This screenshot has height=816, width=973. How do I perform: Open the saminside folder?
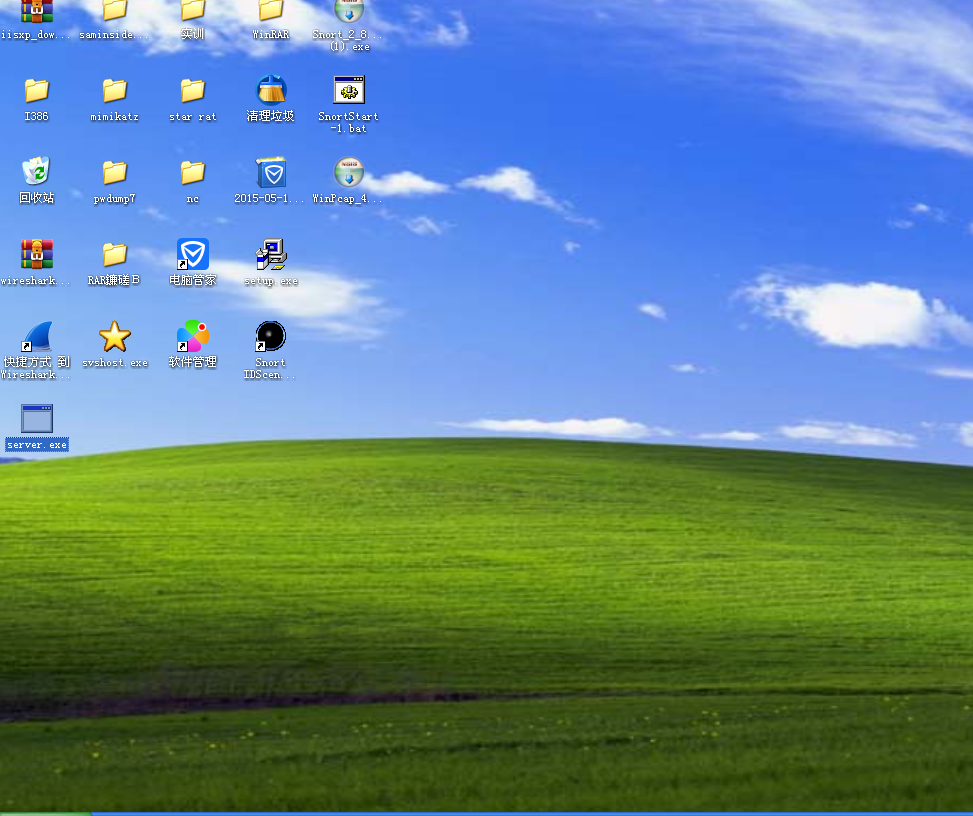coord(115,10)
